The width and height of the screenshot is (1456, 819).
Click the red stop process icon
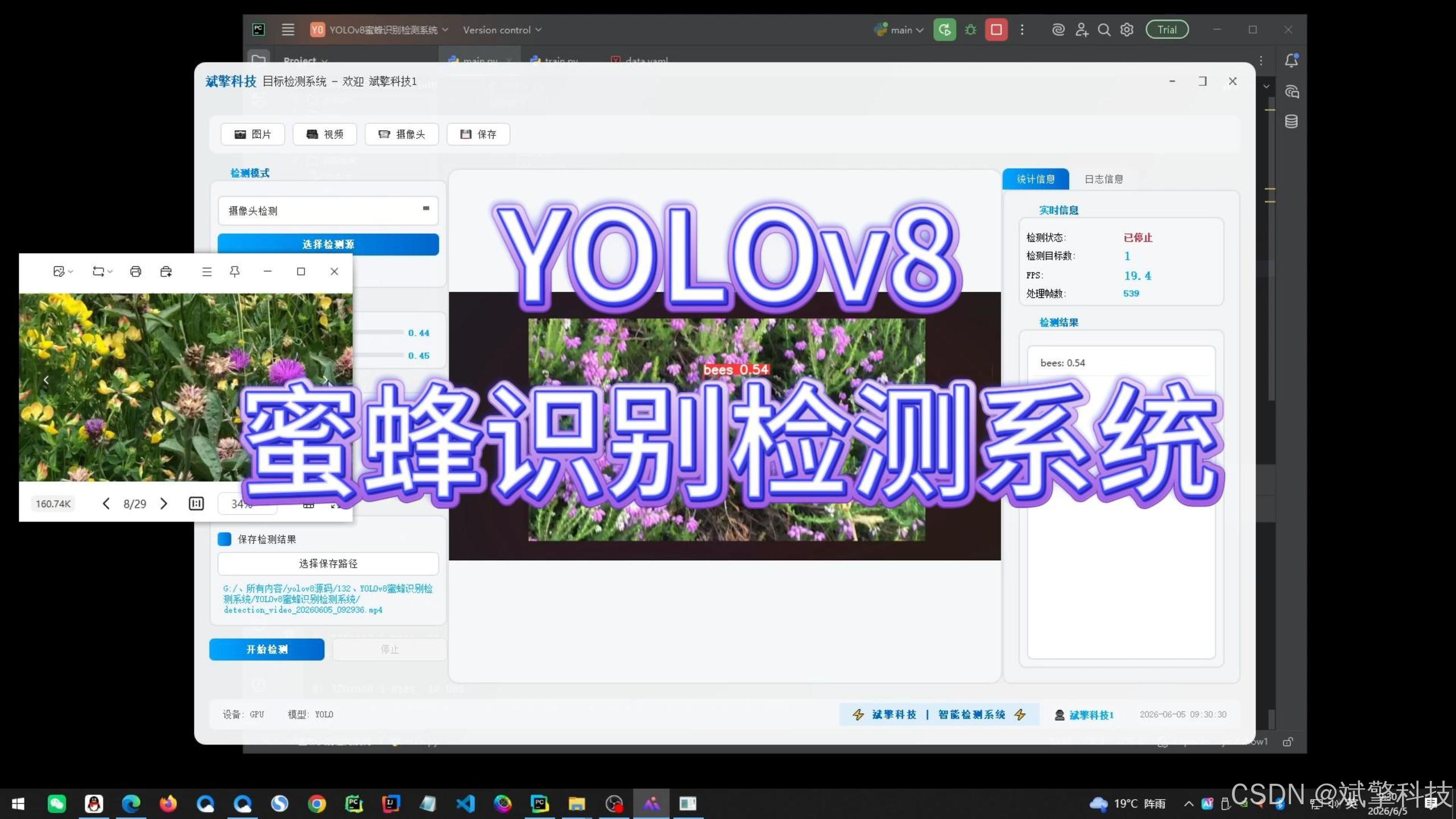coord(996,30)
